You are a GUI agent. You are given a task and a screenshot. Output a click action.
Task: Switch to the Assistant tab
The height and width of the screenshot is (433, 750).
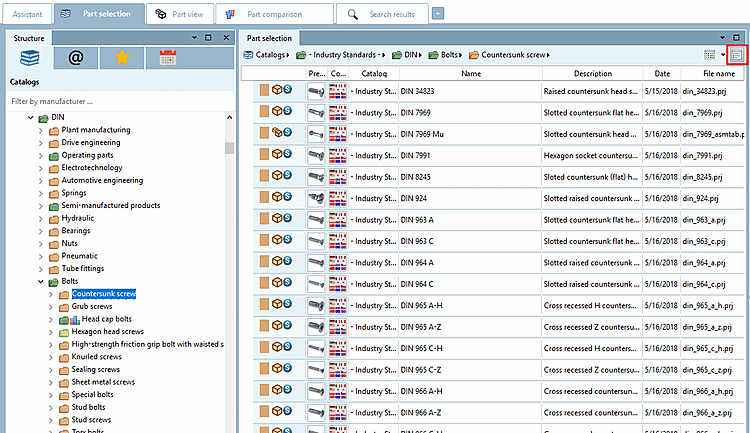point(27,14)
